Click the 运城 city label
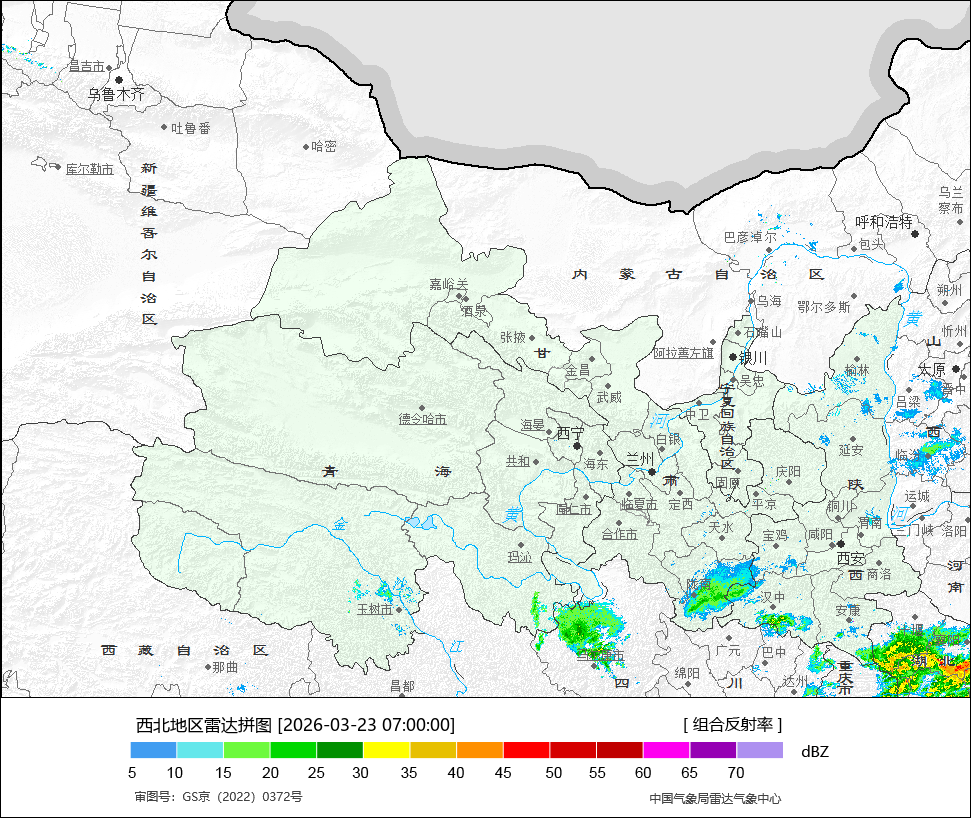The width and height of the screenshot is (971, 818). tap(917, 497)
